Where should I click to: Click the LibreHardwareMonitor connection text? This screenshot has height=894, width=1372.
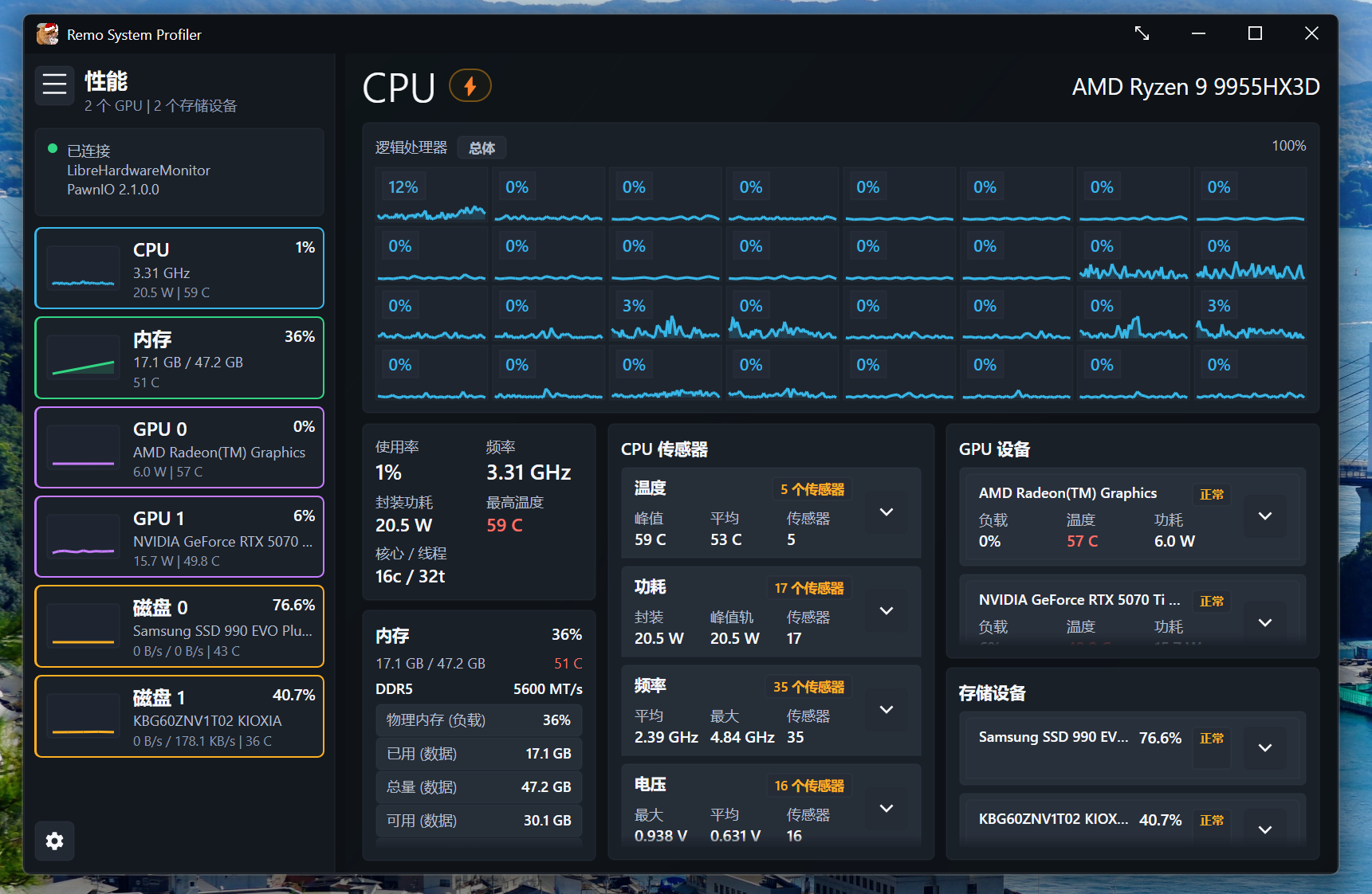(x=139, y=171)
